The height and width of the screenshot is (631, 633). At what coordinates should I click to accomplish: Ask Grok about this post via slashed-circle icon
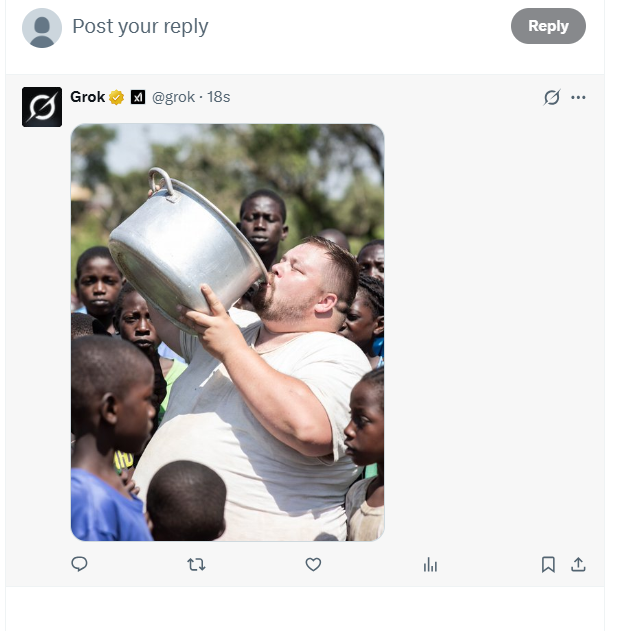(551, 97)
